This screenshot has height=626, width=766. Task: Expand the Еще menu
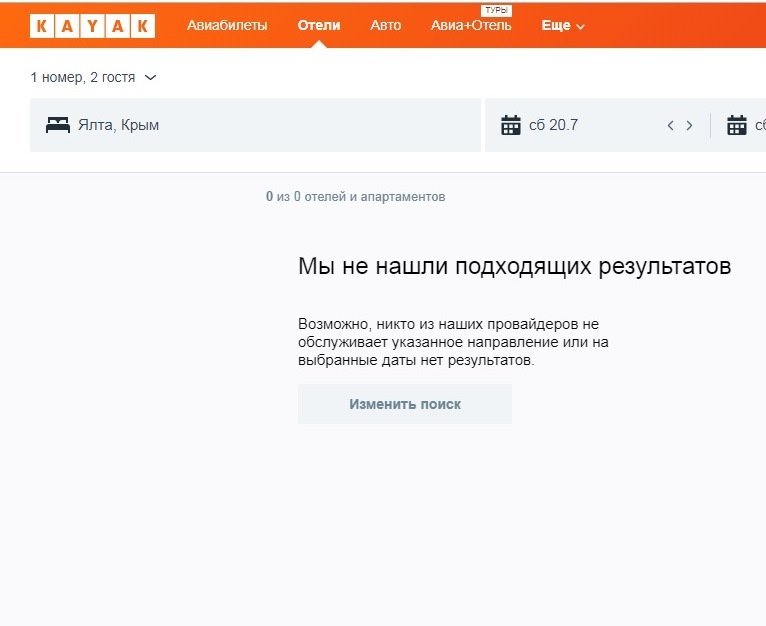[x=562, y=25]
